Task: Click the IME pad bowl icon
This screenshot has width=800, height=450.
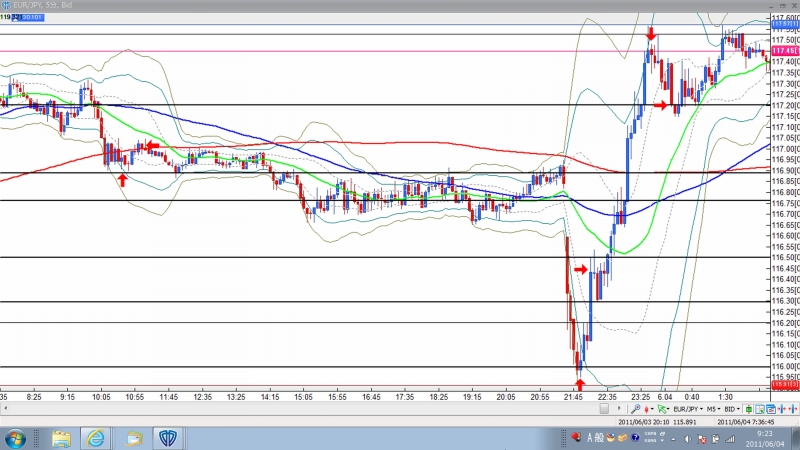Action: click(x=611, y=438)
